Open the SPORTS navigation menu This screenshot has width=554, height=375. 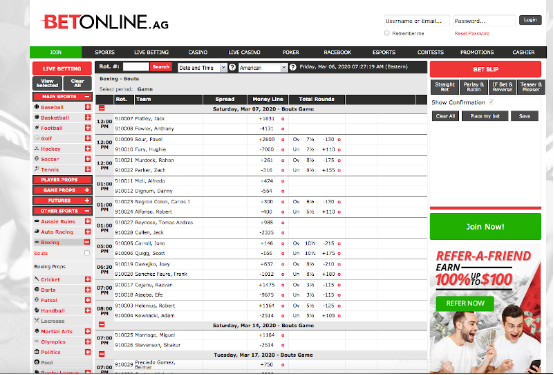[105, 52]
